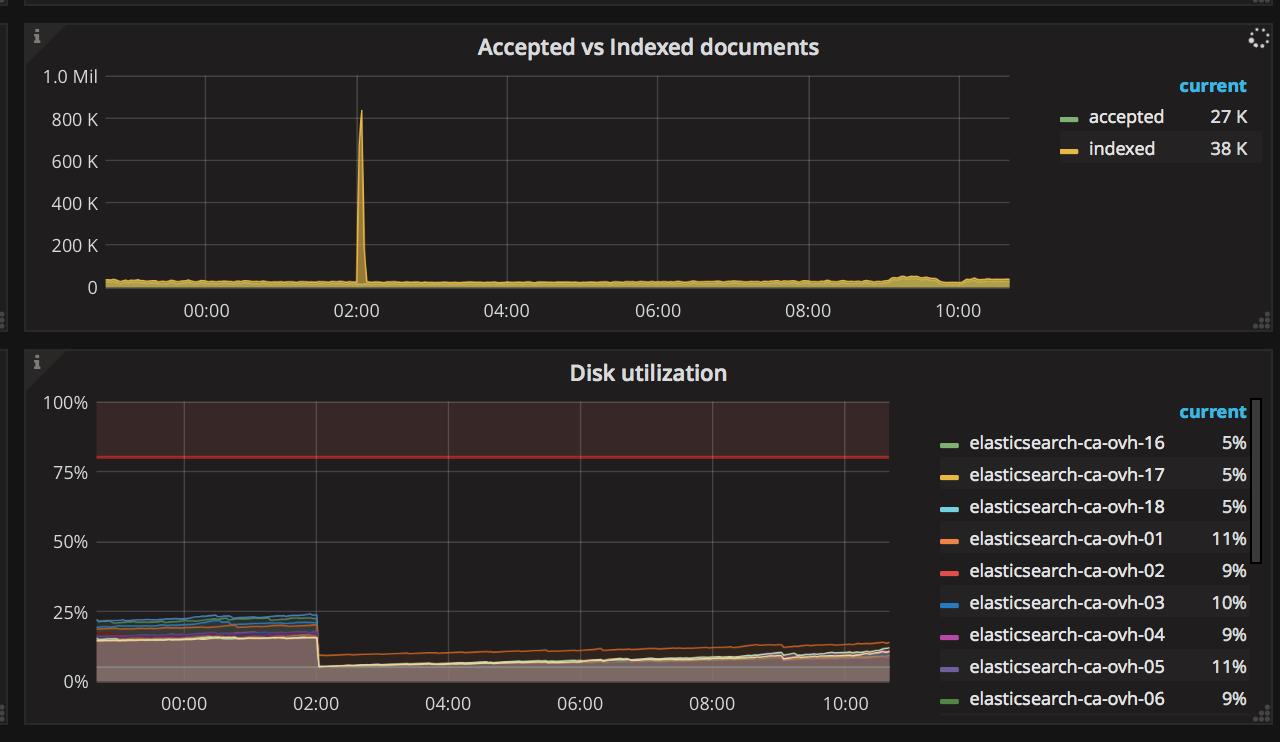Click the 27 K value for accepted
This screenshot has height=742, width=1280.
[1229, 117]
